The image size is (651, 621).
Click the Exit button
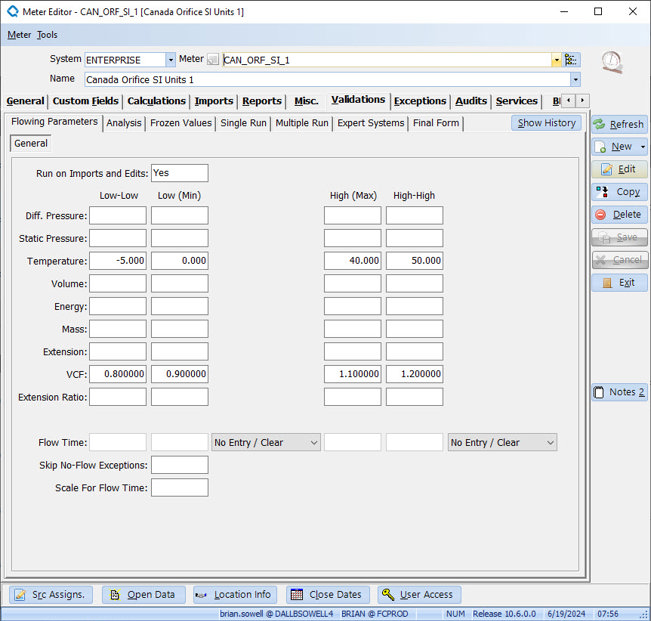click(619, 282)
